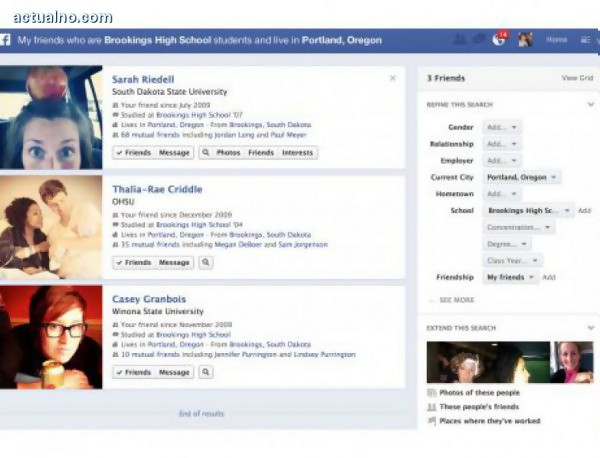Search Photos of these people

tap(479, 393)
